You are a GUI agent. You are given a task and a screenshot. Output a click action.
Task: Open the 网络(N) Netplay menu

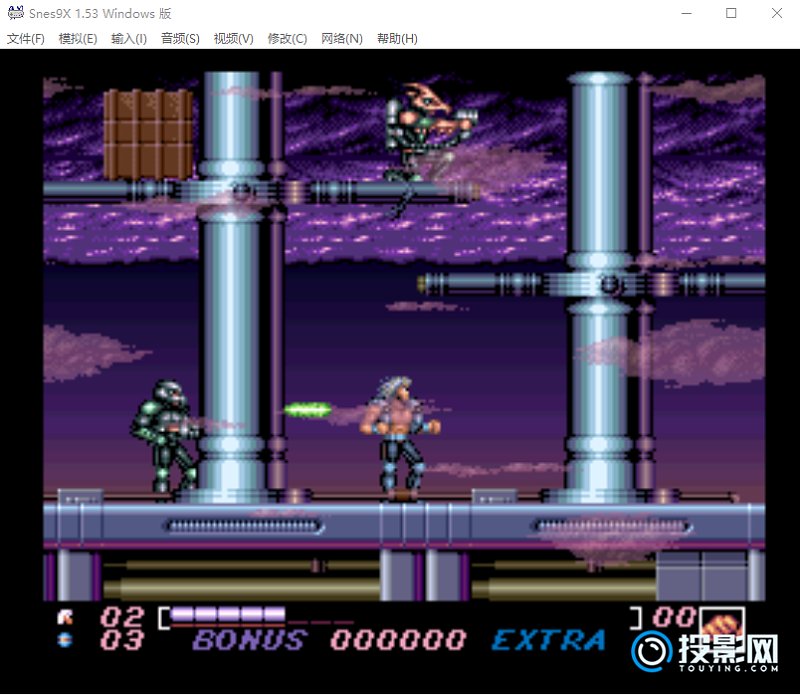341,39
